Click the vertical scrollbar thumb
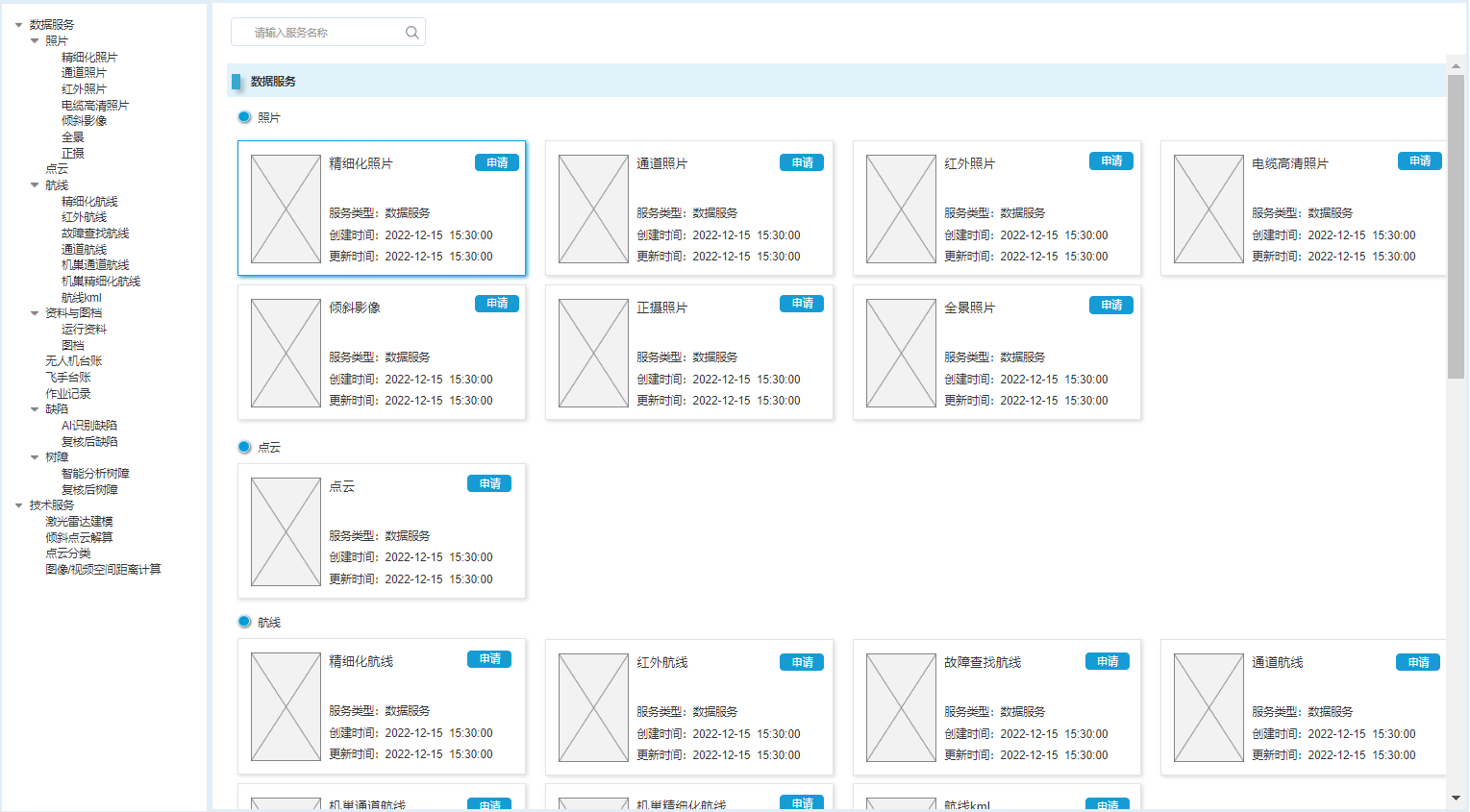Viewport: 1470px width, 812px height. [x=1456, y=226]
